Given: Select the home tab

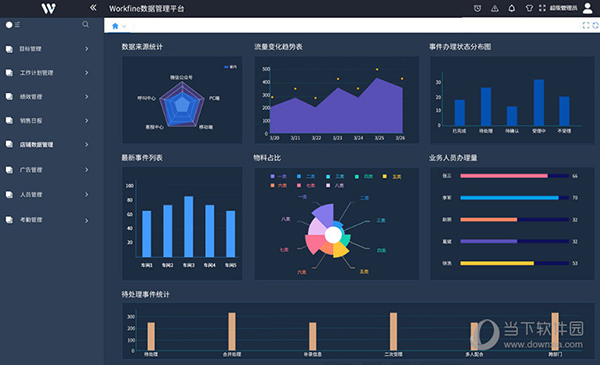Looking at the screenshot, I should 115,26.
